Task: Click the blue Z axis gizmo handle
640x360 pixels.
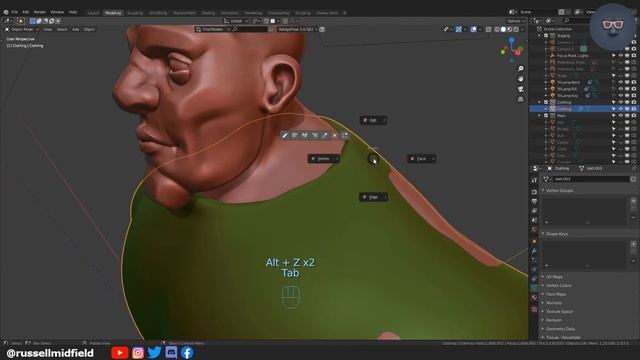Action: coord(511,40)
